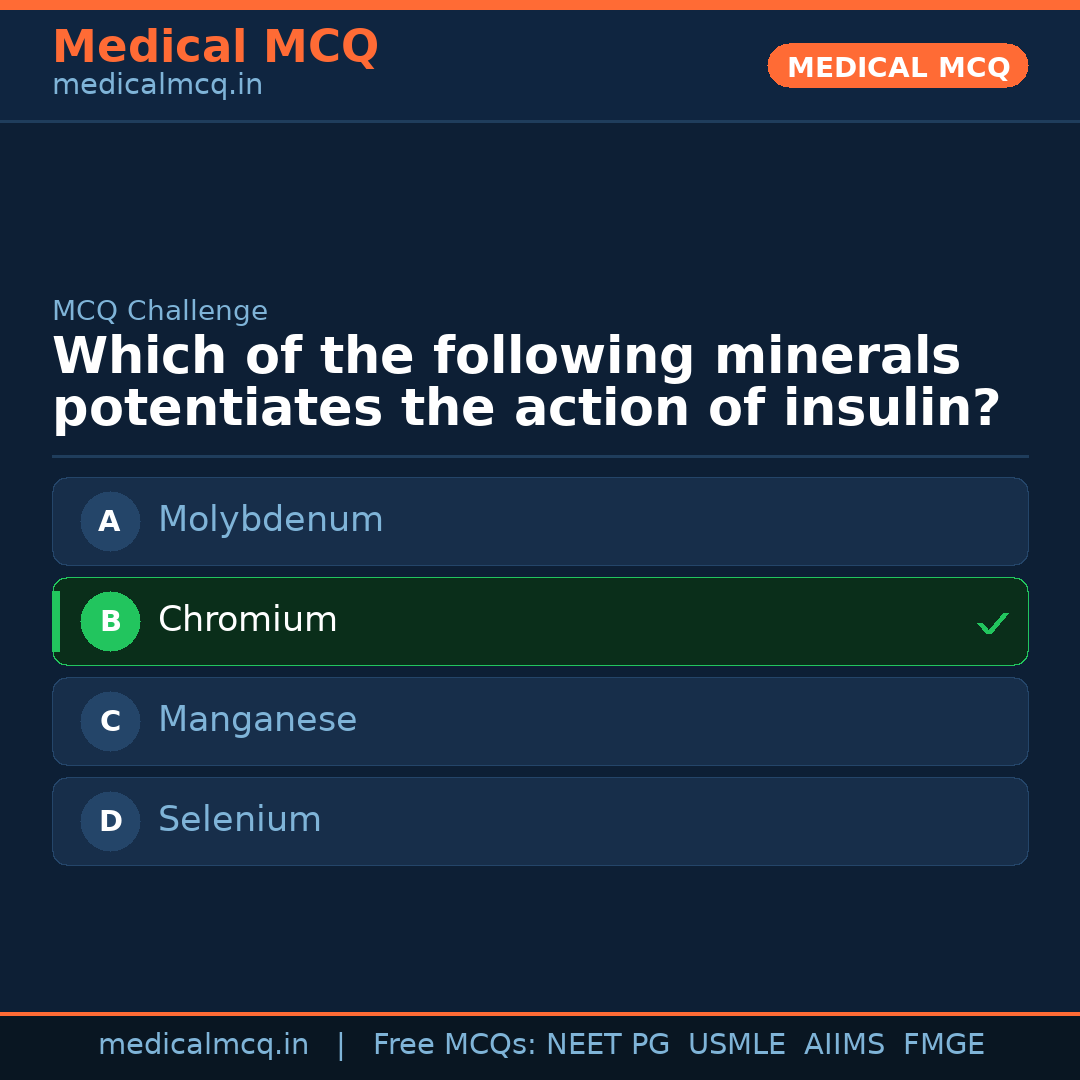1080x1080 pixels.
Task: Click FMGE in the footer
Action: 944,1045
